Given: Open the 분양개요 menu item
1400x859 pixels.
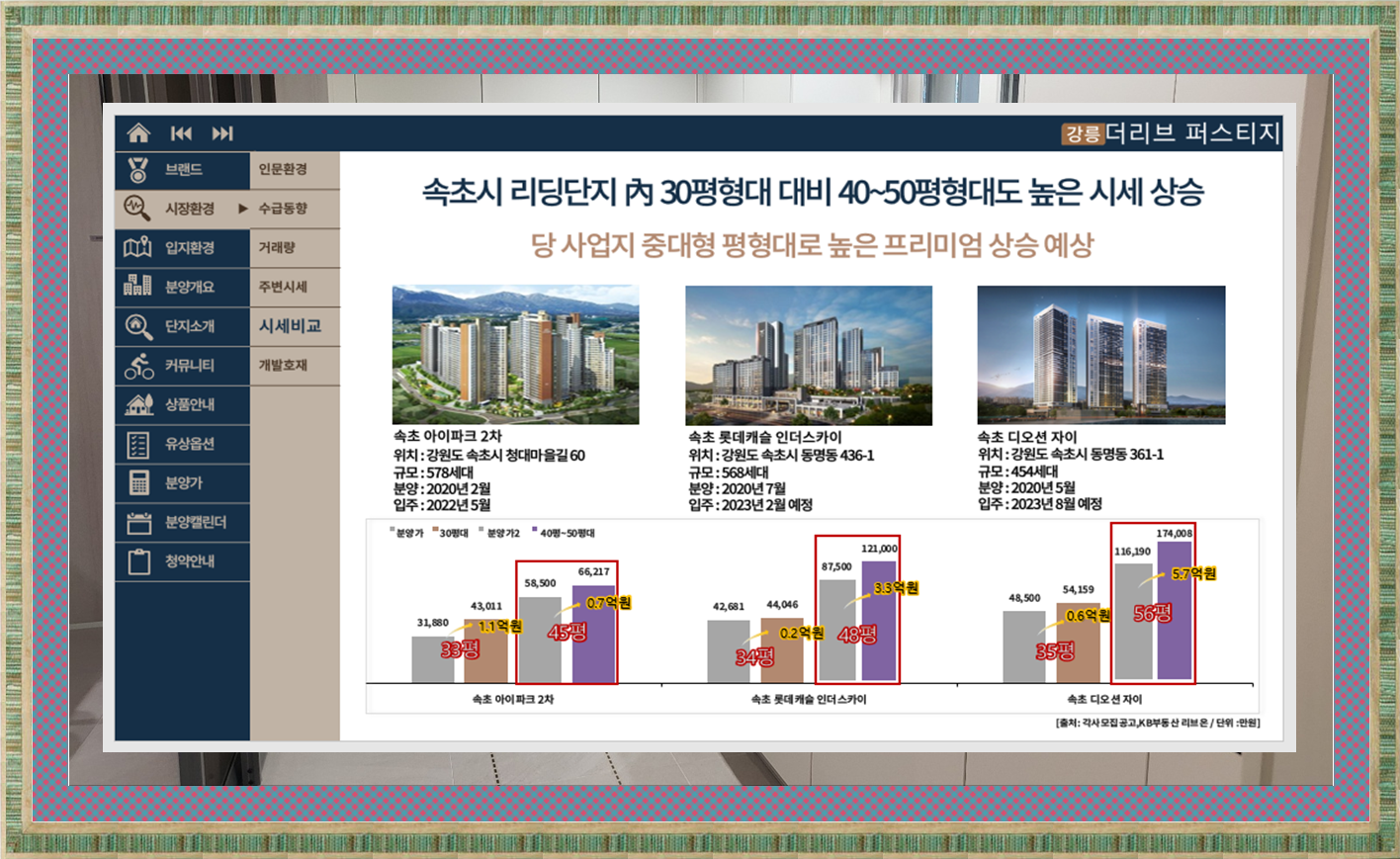Looking at the screenshot, I should point(182,287).
